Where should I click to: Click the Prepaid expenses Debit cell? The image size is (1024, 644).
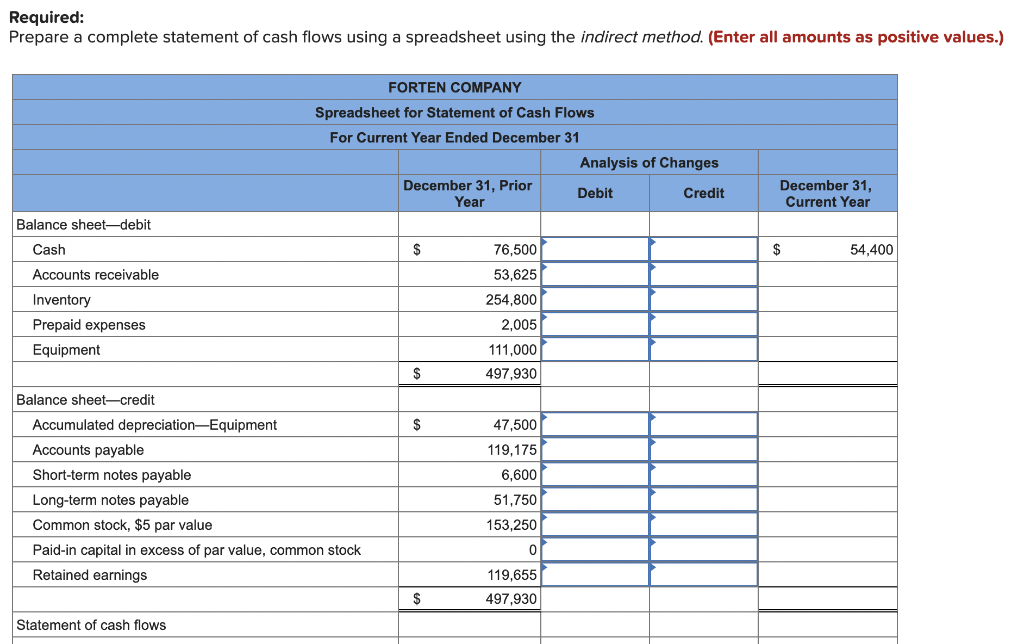(595, 324)
